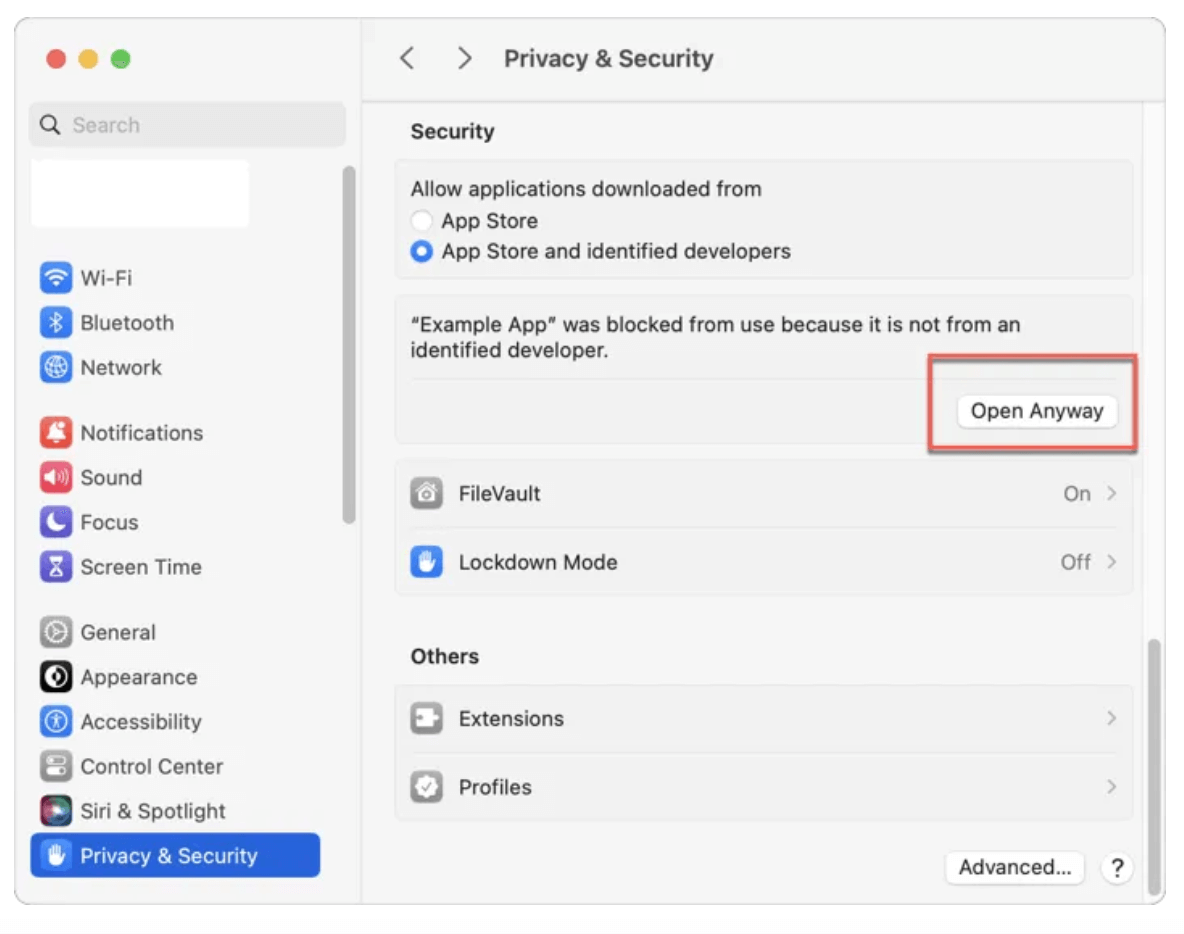Go to General in sidebar
Screen dimensions: 1184x934
click(x=117, y=632)
